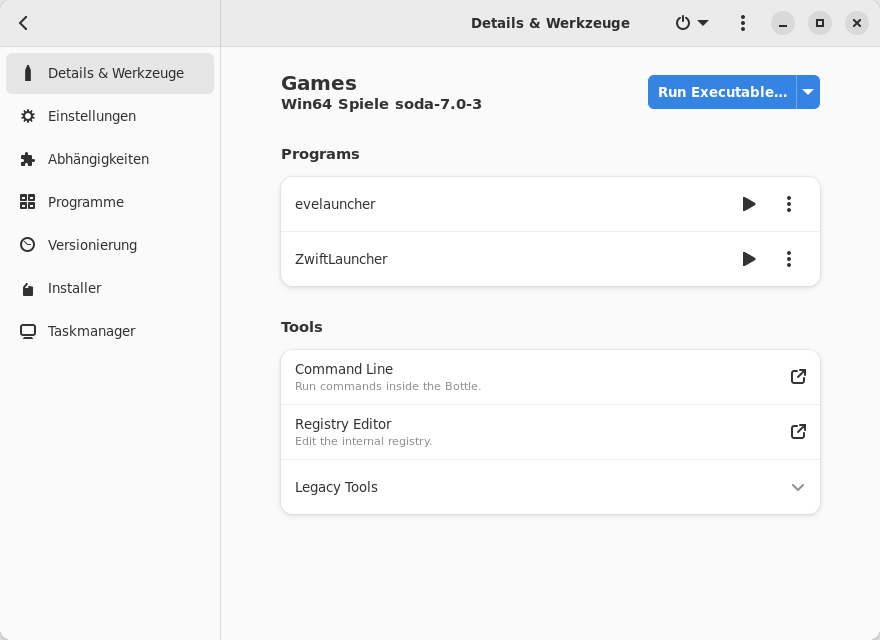The image size is (880, 640).
Task: Select Details & Werkzeuge in the sidebar
Action: pos(110,73)
